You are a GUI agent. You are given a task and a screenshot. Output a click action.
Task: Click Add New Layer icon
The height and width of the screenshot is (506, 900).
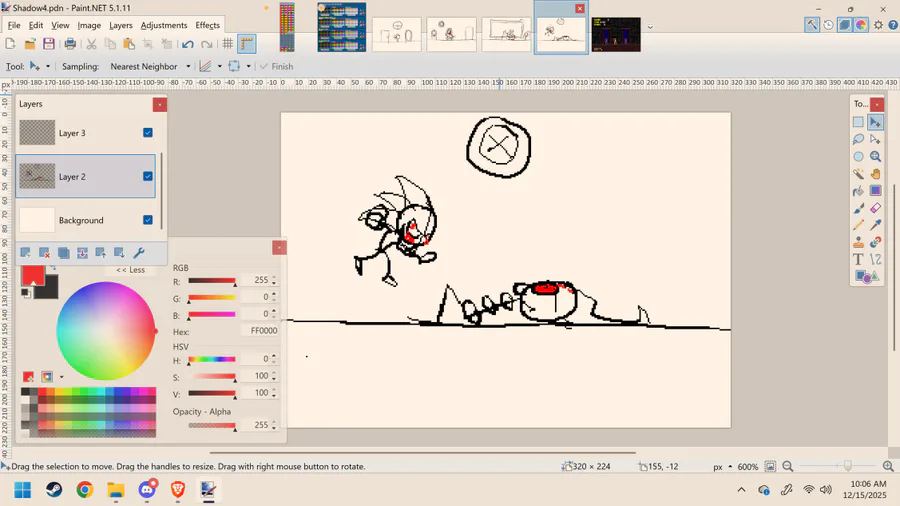(25, 253)
